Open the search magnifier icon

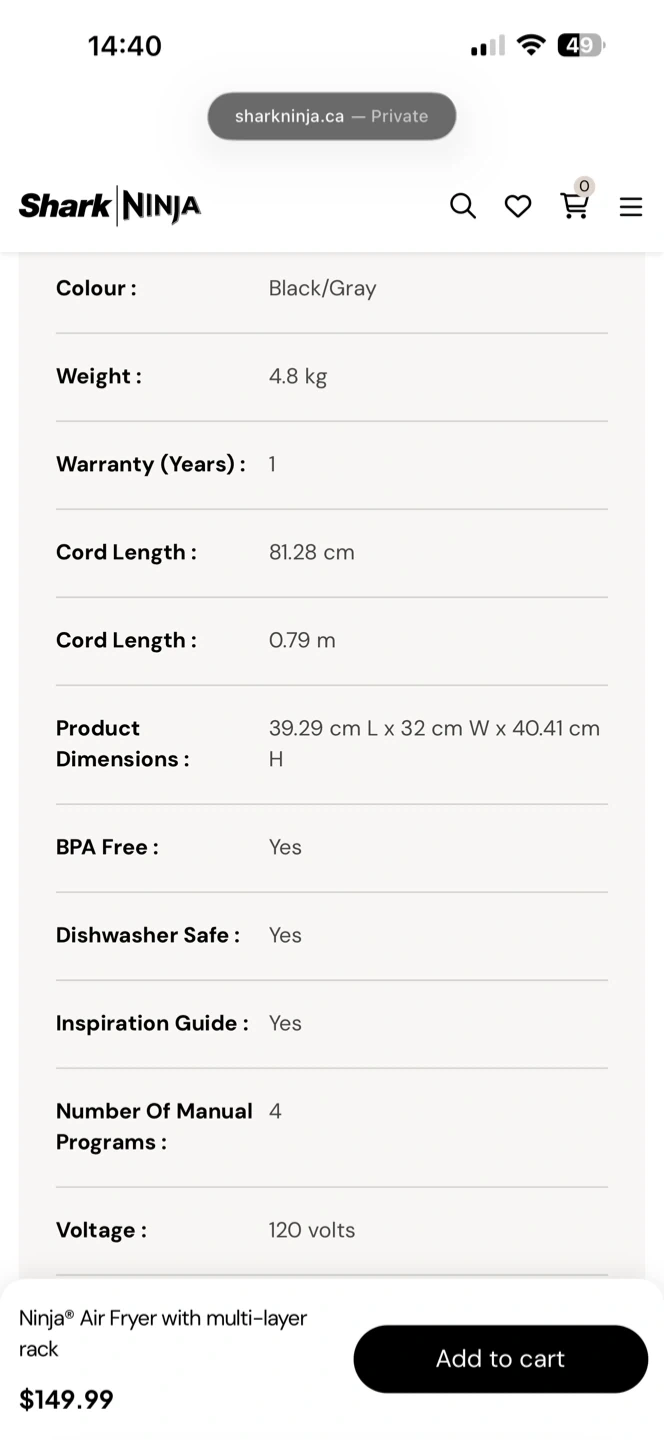462,206
